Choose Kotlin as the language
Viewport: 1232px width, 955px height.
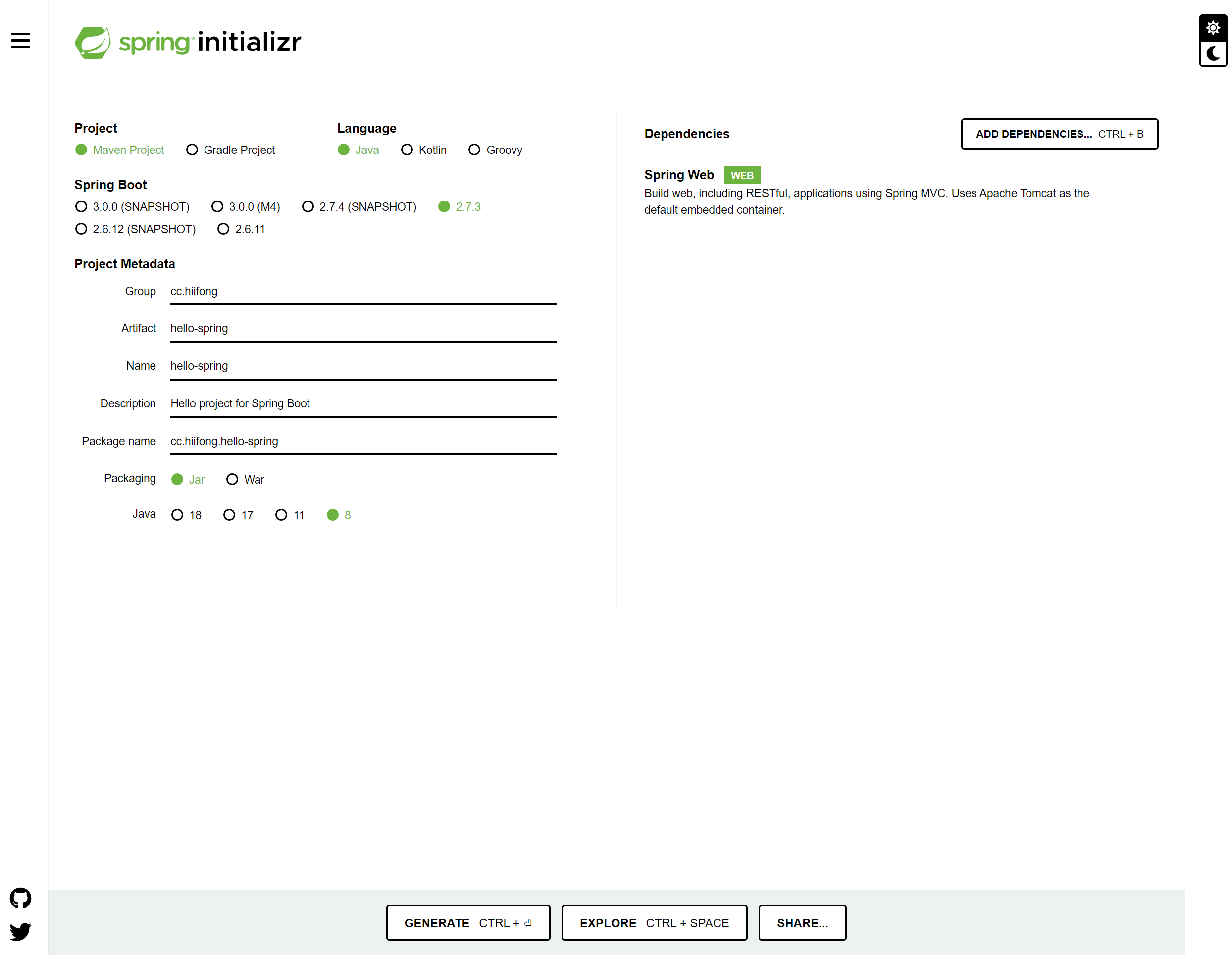[x=407, y=150]
